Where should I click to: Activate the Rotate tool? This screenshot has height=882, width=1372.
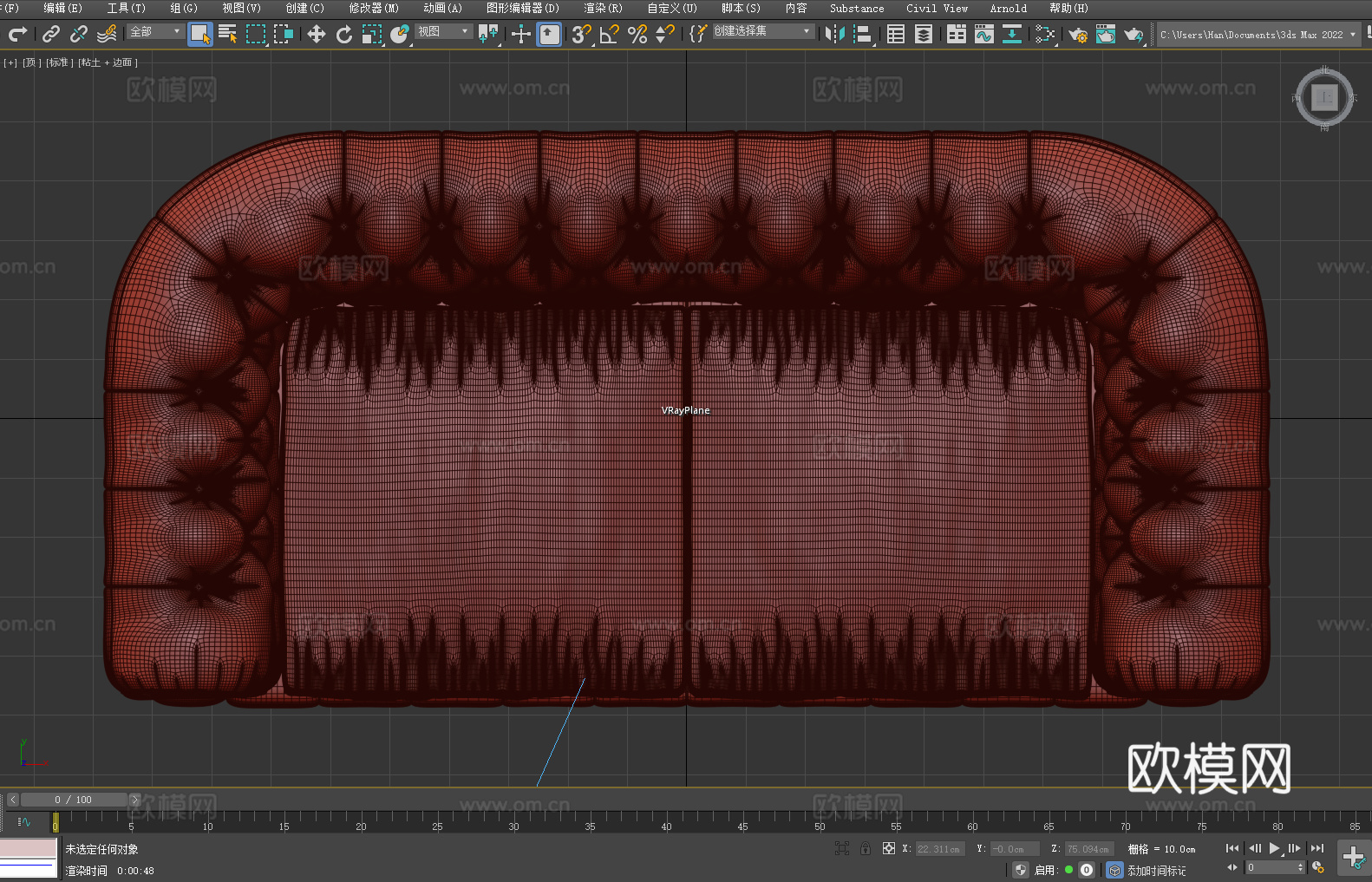click(344, 34)
